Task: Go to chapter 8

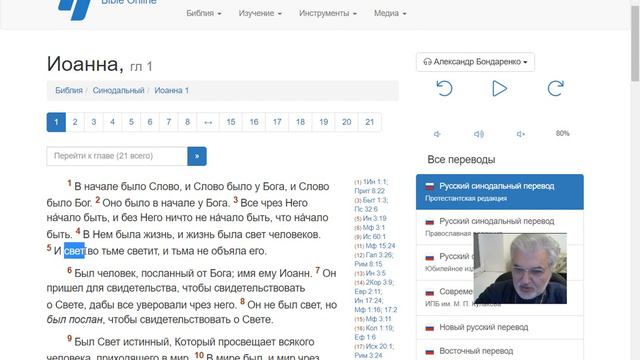Action: pos(187,122)
